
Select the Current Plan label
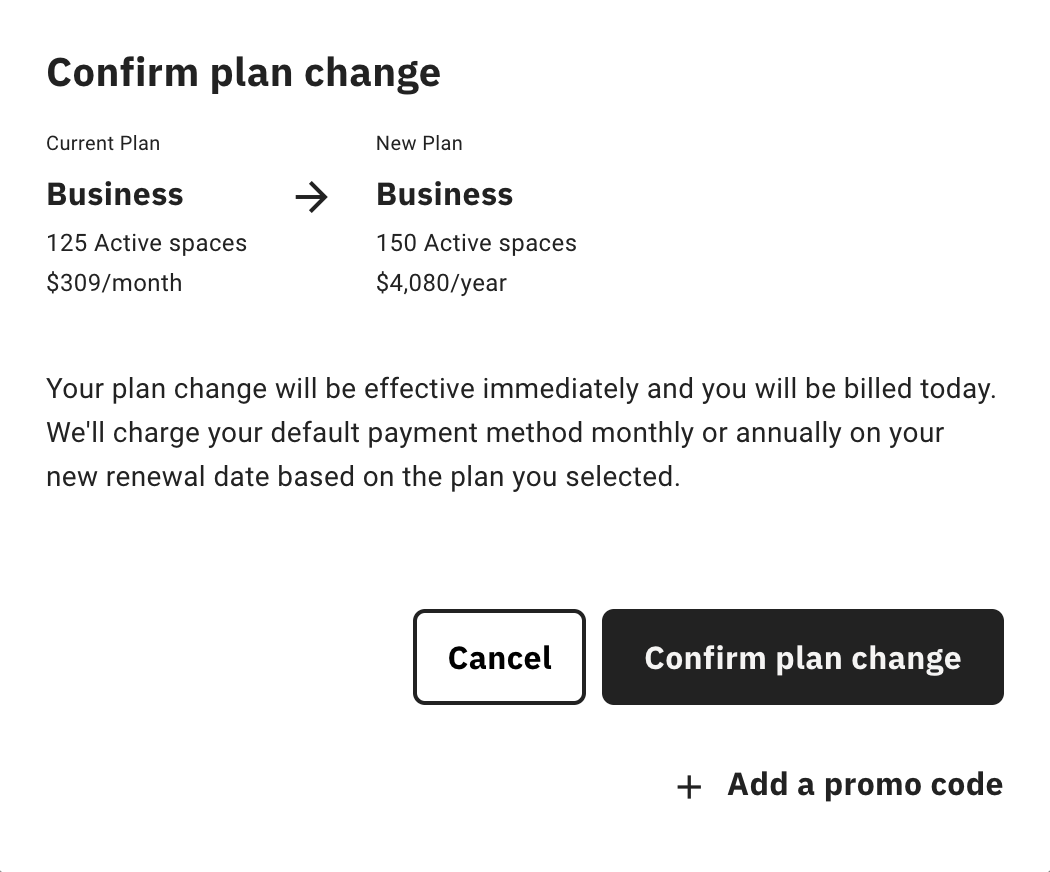[x=103, y=143]
